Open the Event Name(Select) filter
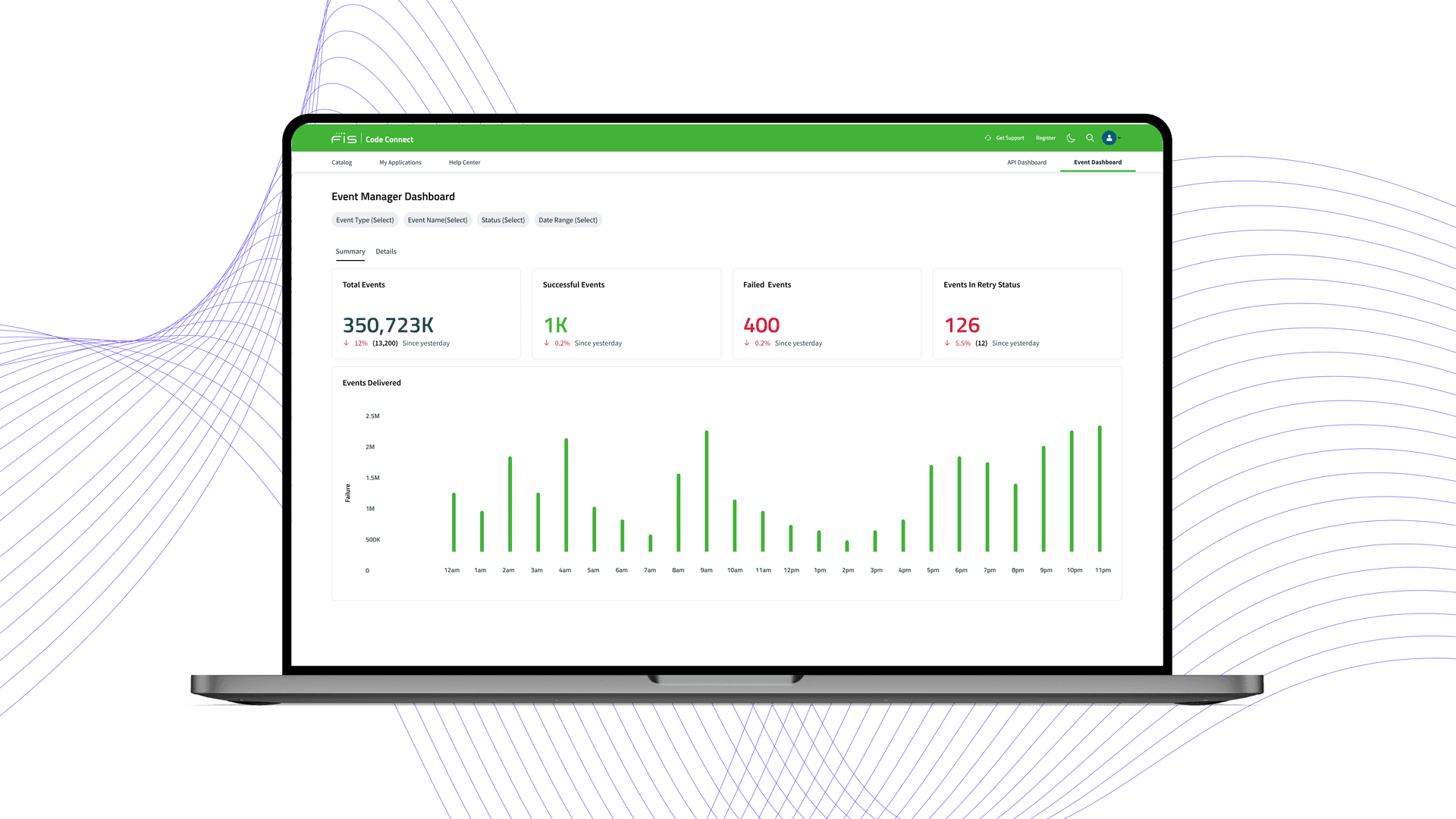 [x=438, y=220]
